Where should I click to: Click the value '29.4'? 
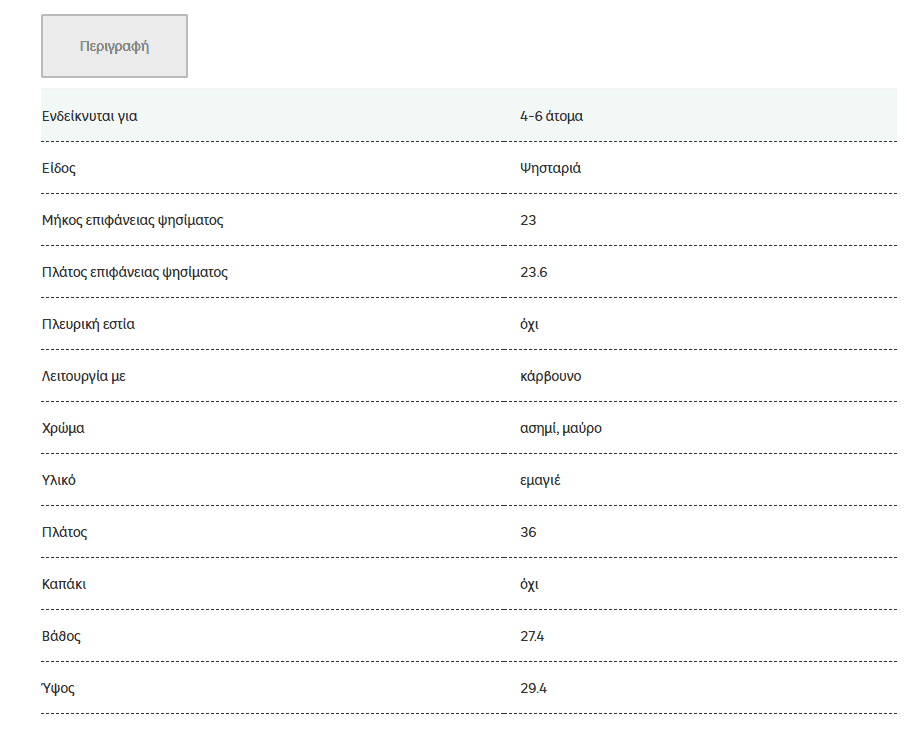point(533,688)
